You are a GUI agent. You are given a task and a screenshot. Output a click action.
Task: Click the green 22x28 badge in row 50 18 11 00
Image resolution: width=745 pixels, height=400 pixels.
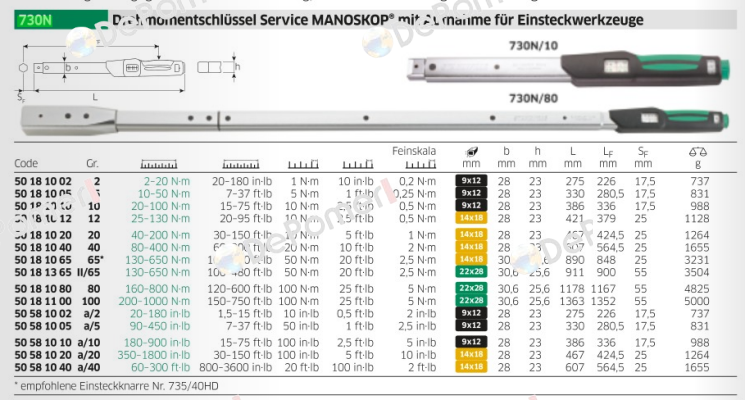[471, 301]
